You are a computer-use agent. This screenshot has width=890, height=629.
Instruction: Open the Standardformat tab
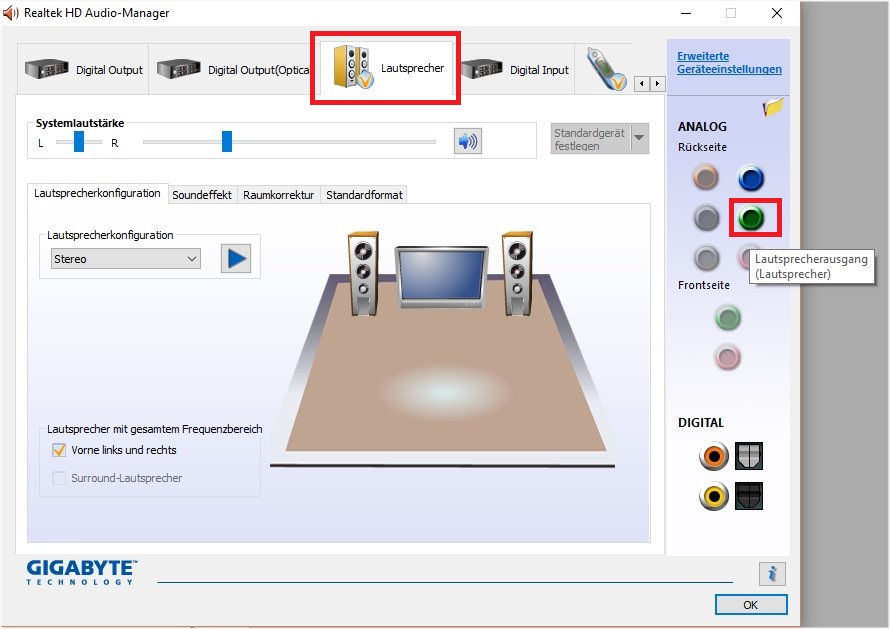pyautogui.click(x=364, y=195)
